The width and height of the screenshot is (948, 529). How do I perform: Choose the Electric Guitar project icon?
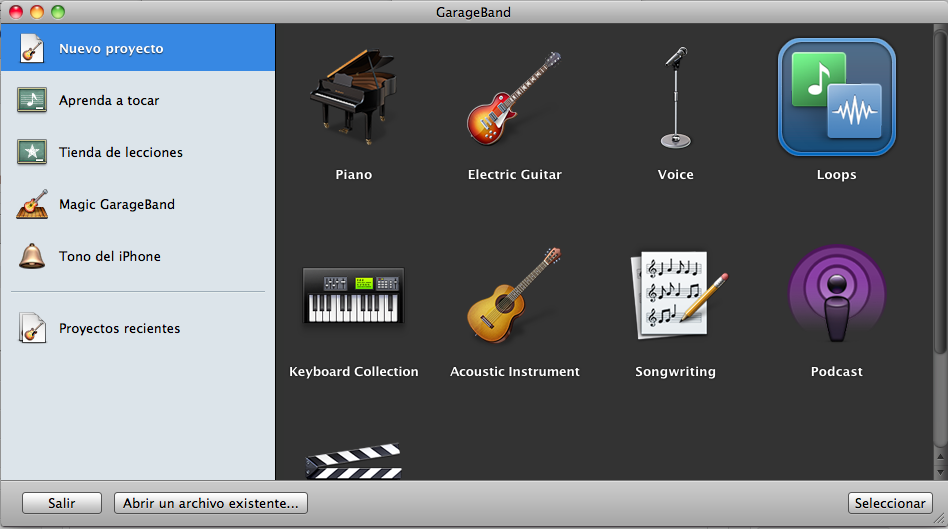tap(515, 98)
